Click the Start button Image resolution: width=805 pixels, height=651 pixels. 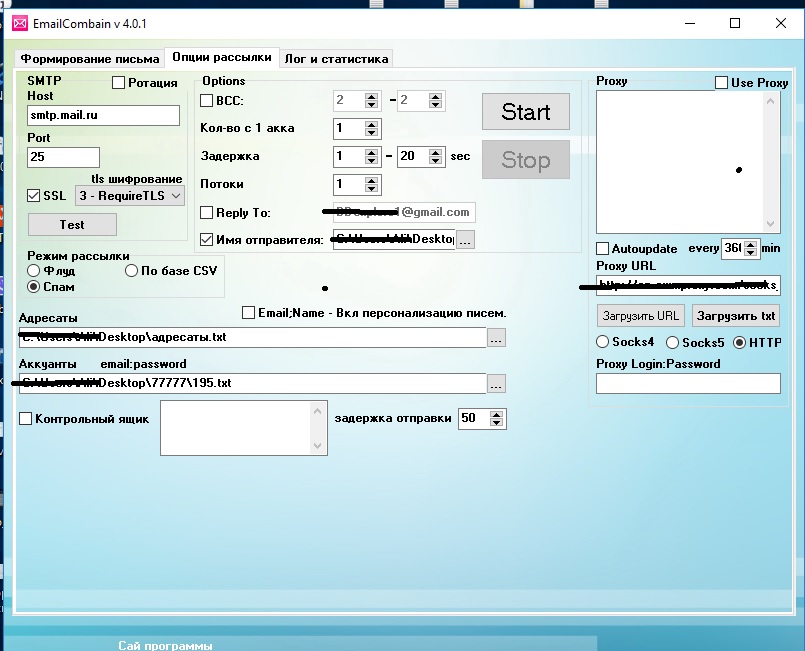(526, 111)
